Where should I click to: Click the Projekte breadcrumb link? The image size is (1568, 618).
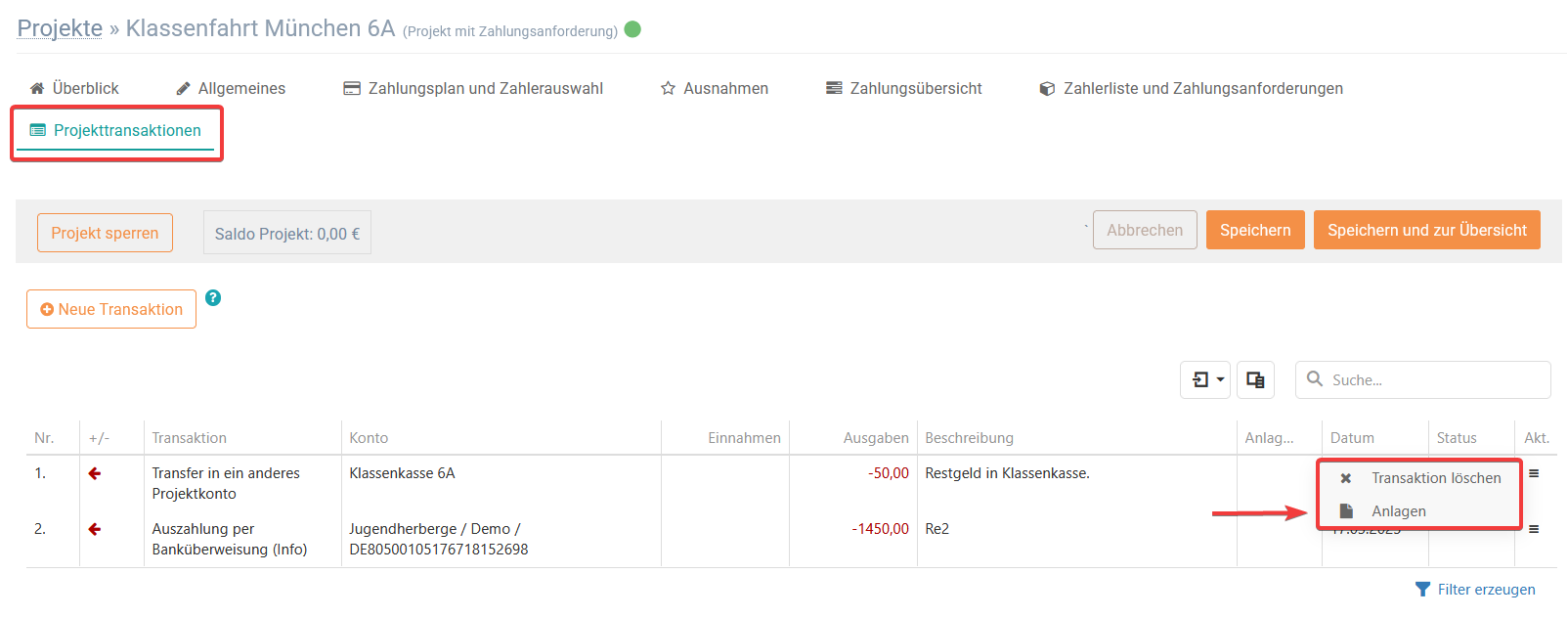point(60,28)
